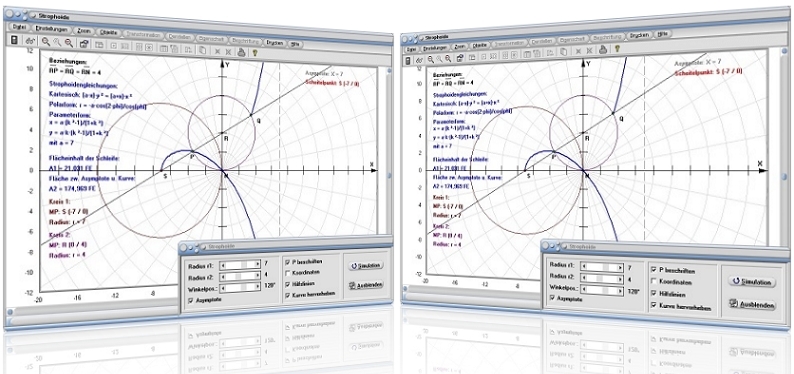
Task: Open the Objekte menu in left window
Action: (x=109, y=32)
